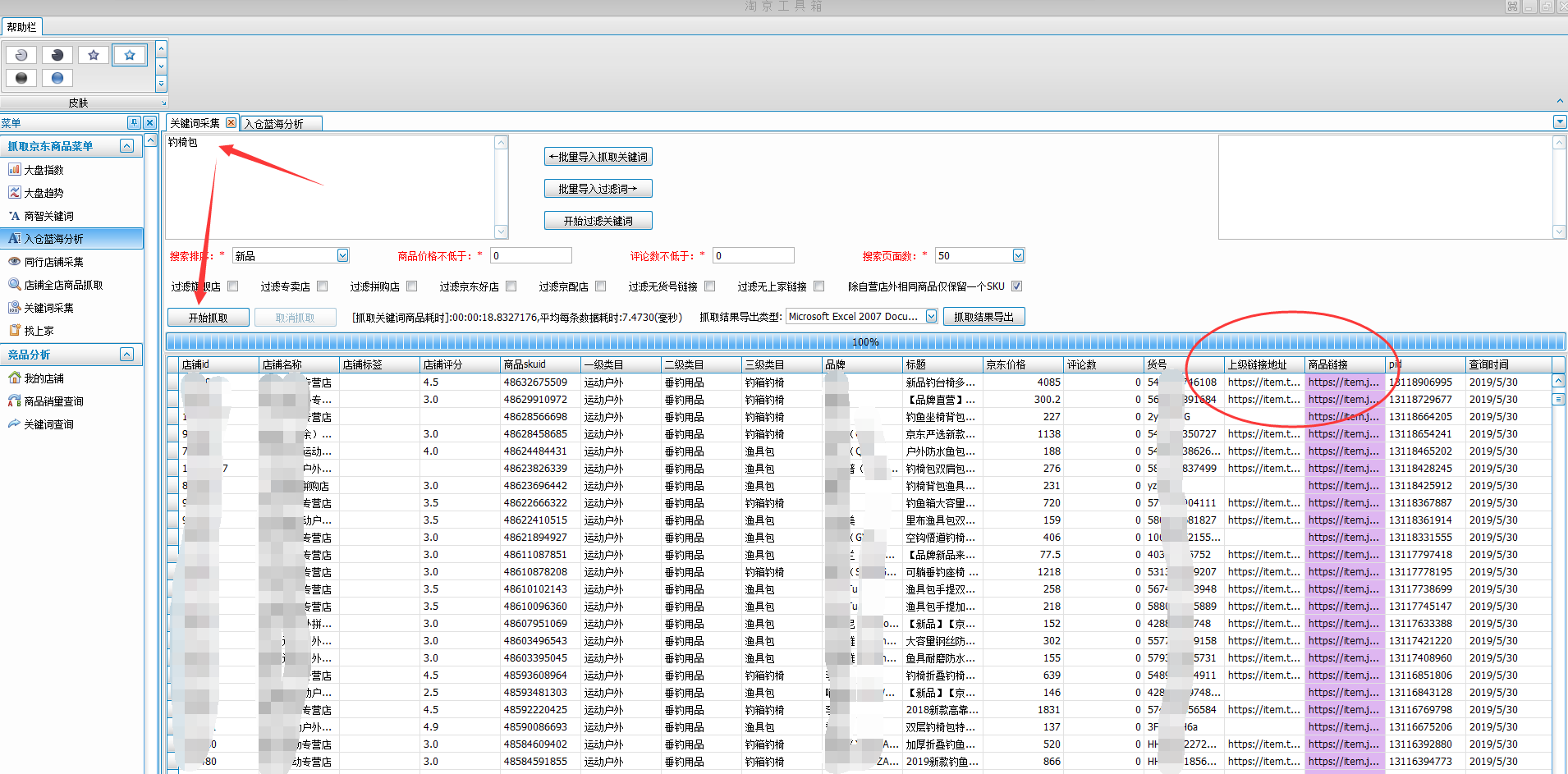
Task: Select the highlighted blue star skin
Action: click(x=130, y=55)
